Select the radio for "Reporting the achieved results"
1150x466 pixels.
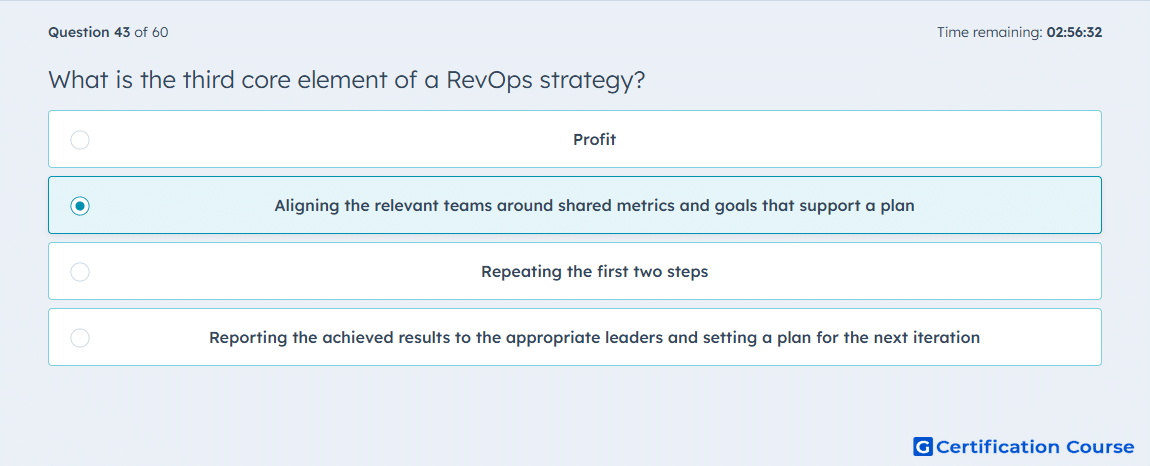tap(80, 338)
